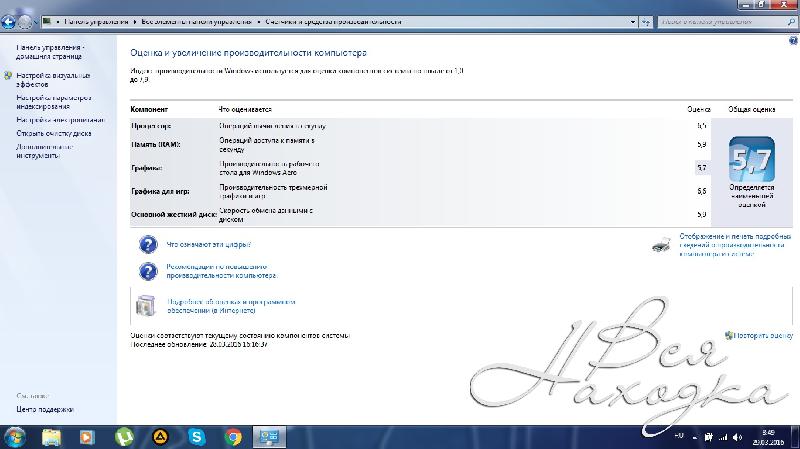Open performance improvement recommendations link
The image size is (800, 449).
click(218, 271)
